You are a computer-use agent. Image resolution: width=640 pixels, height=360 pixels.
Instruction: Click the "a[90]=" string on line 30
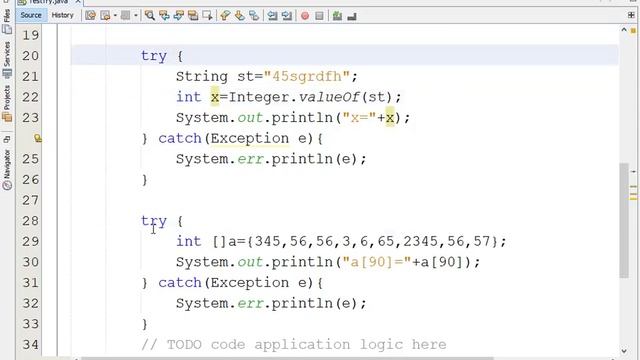pos(377,262)
